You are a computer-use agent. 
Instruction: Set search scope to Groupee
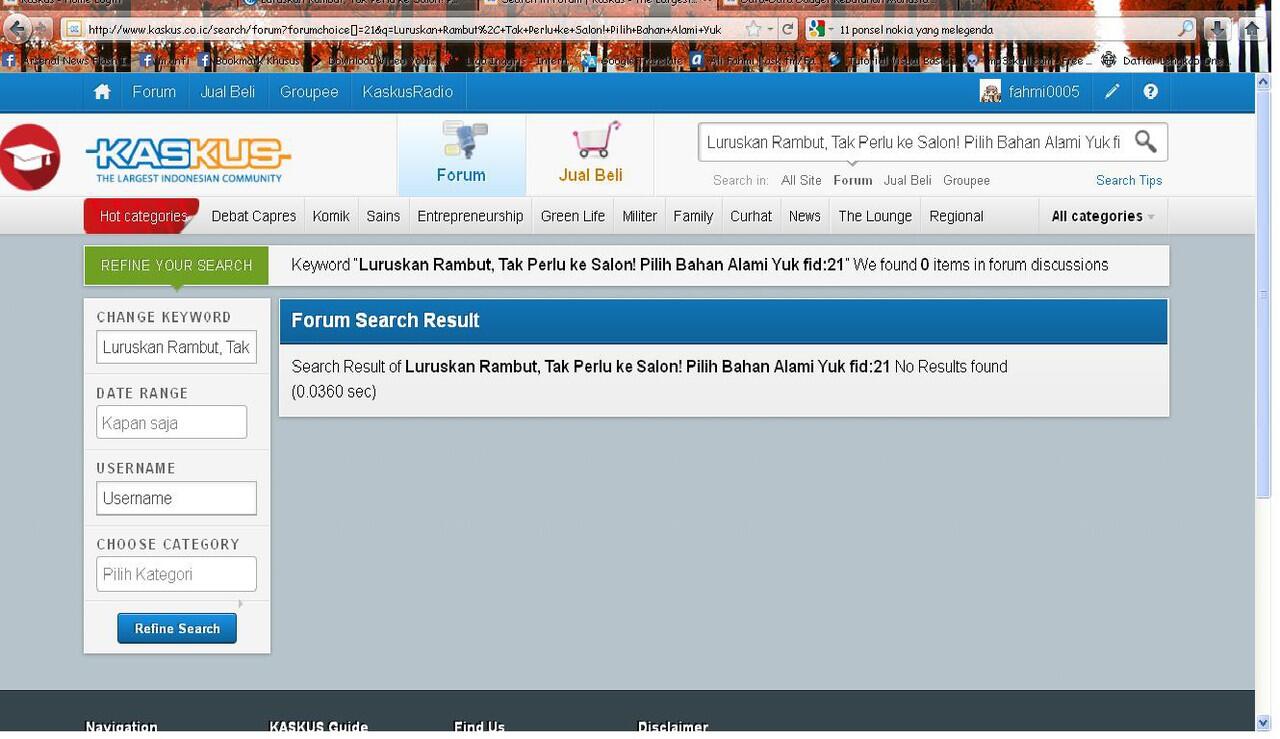coord(966,181)
